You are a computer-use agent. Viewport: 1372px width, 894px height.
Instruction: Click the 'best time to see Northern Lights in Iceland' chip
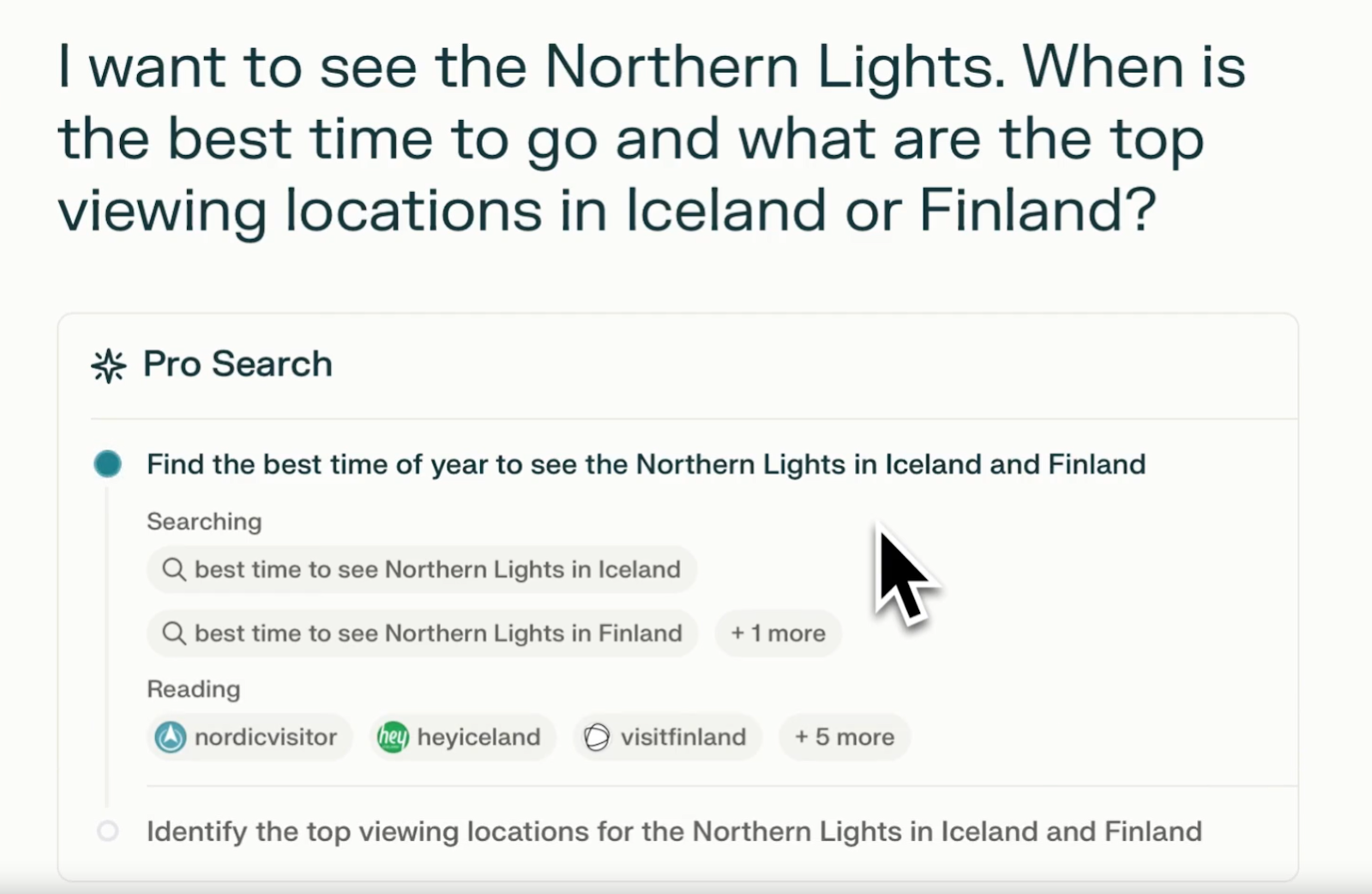coord(422,568)
